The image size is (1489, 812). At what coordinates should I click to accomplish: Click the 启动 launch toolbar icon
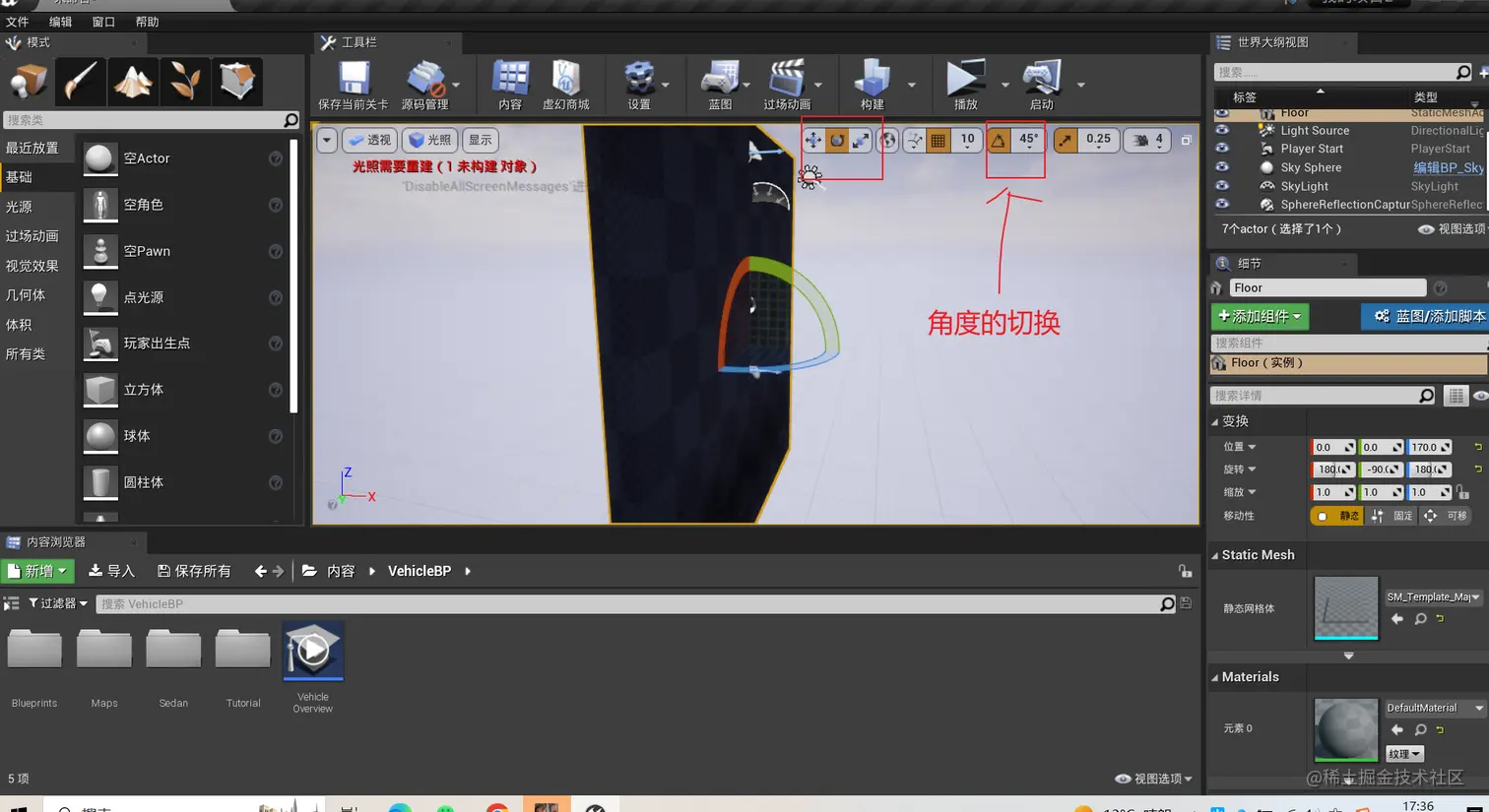coord(1041,85)
